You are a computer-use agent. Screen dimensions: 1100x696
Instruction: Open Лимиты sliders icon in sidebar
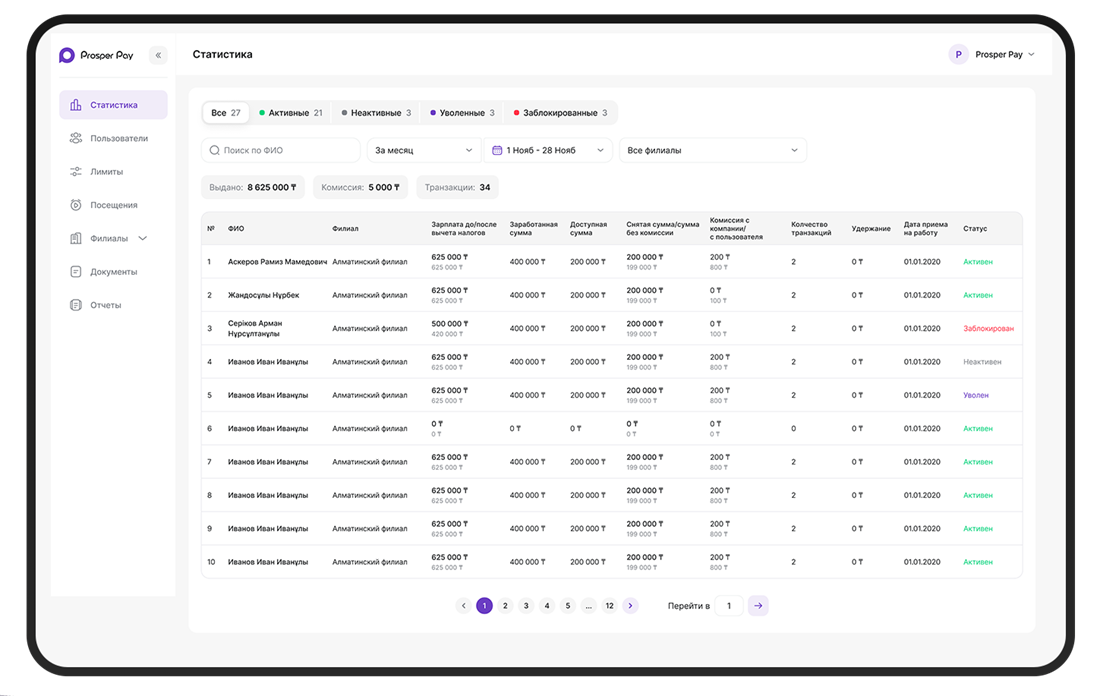coord(76,171)
